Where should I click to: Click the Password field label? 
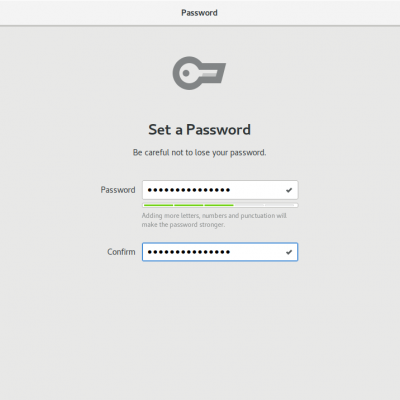coord(118,190)
